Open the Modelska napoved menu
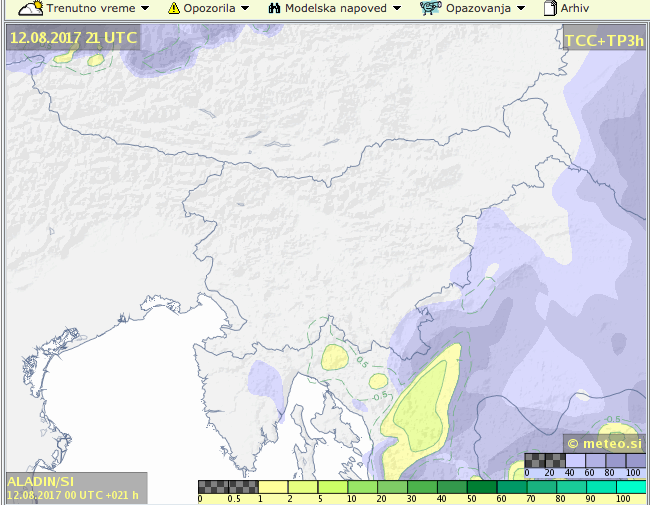Screen dimensions: 650x505 335,8
